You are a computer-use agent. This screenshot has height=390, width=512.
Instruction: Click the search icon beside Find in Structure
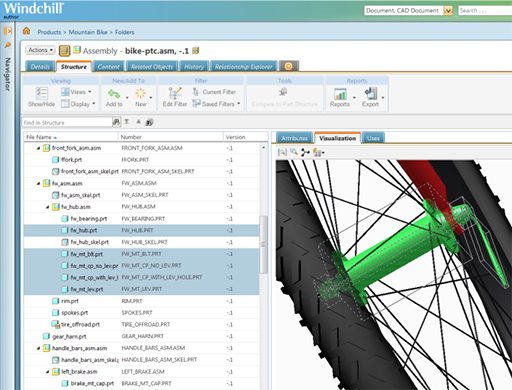click(x=116, y=122)
